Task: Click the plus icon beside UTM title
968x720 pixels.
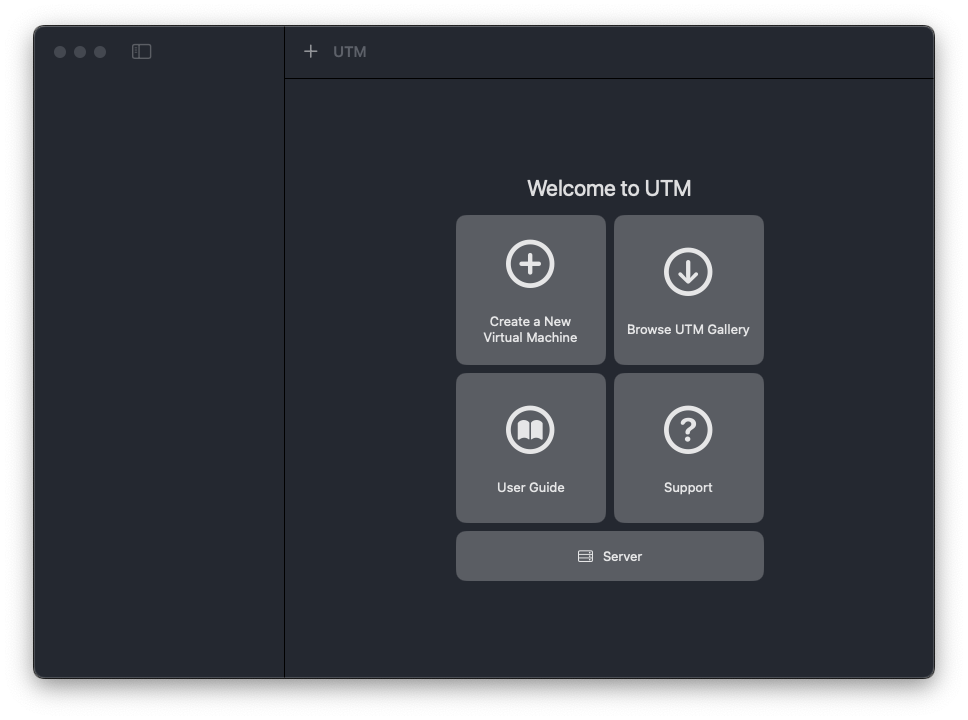Action: [311, 52]
